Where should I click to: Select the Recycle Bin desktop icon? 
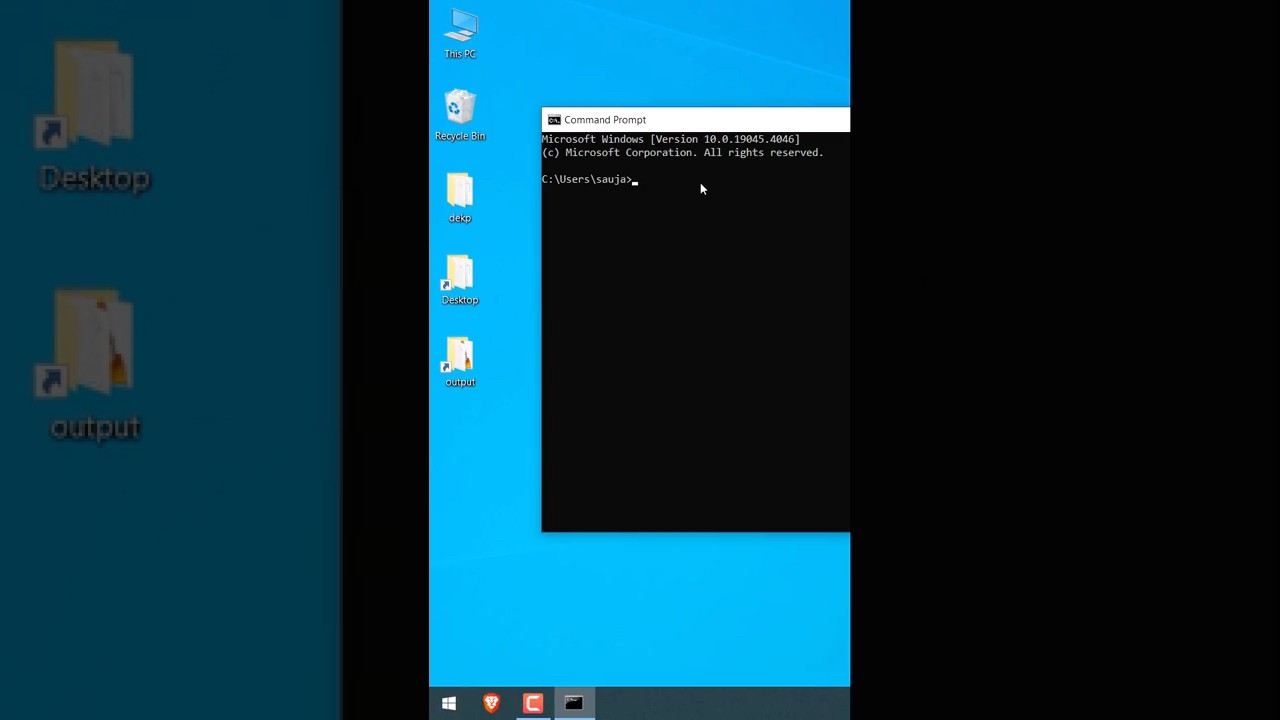click(460, 116)
